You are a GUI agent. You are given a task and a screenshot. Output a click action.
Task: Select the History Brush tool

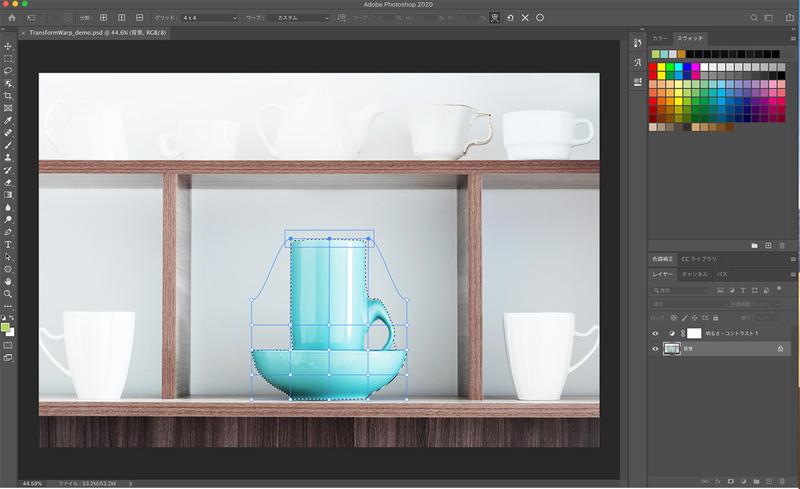(8, 170)
